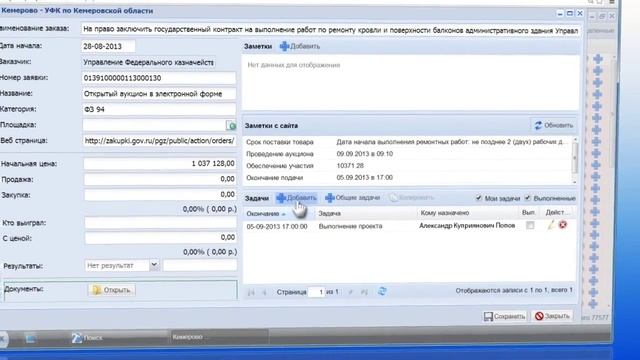Click the Веб страница URL field
The width and height of the screenshot is (640, 360).
pos(160,141)
